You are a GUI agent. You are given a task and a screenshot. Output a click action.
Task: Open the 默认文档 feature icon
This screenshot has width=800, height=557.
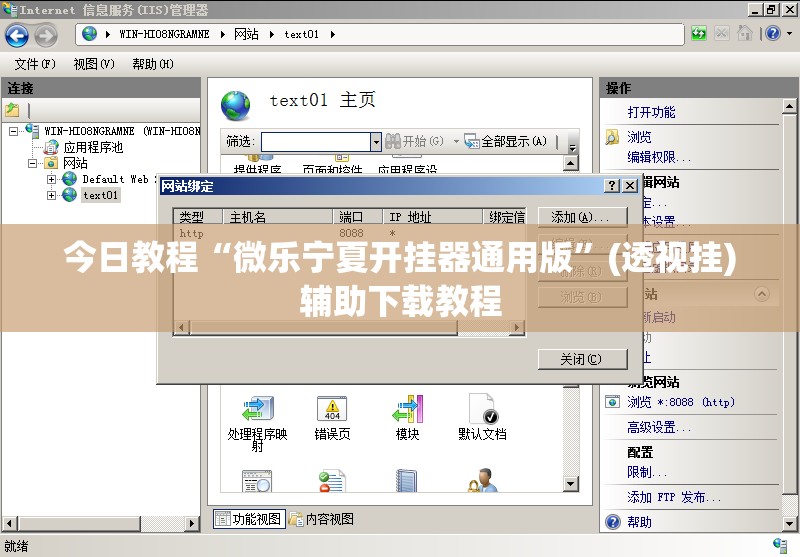tap(483, 409)
